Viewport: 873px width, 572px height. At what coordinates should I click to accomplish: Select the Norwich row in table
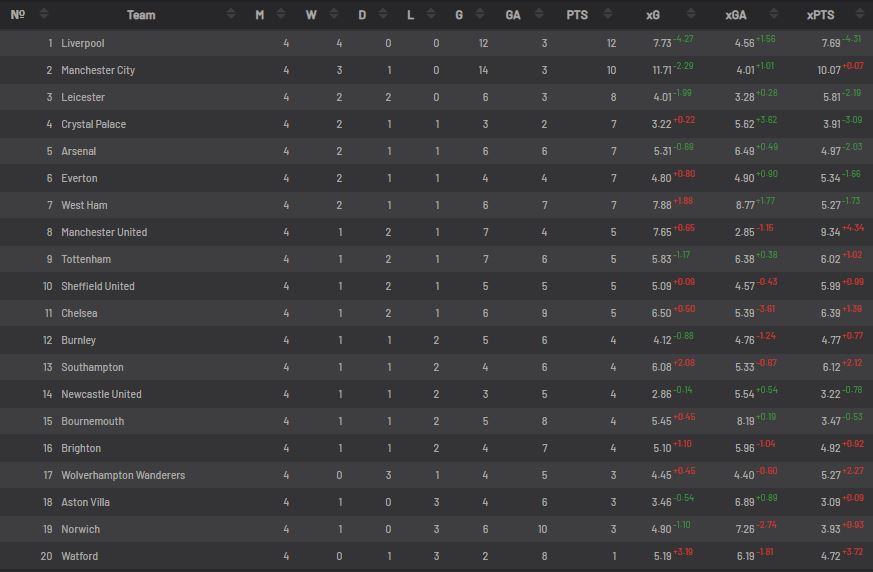436,529
